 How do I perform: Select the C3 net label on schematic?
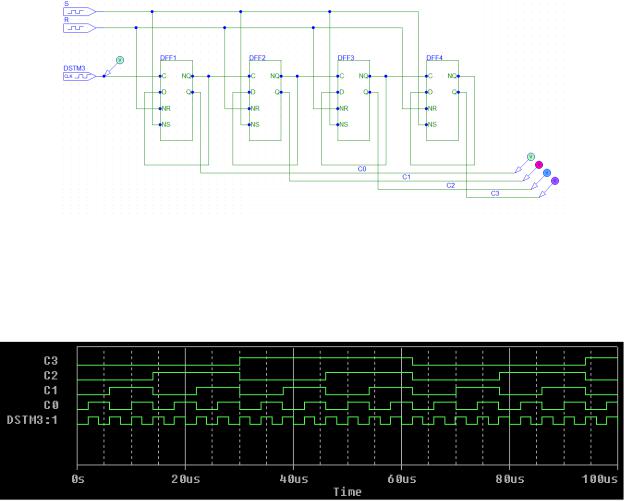pyautogui.click(x=495, y=193)
